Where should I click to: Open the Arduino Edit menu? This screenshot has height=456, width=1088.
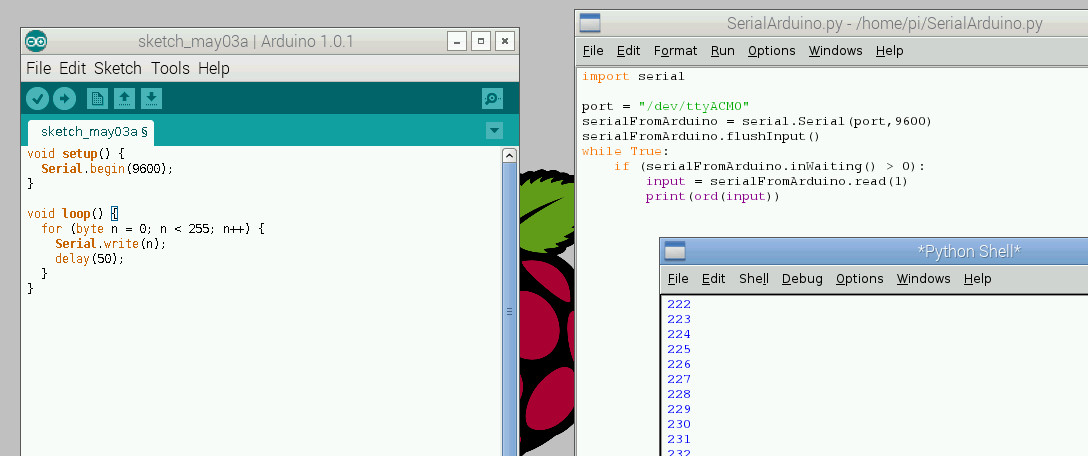coord(72,69)
